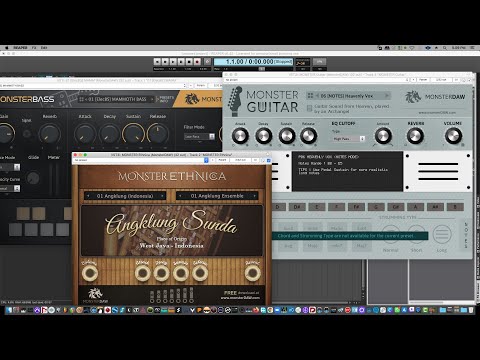Click Monster Guitar Decay knob
Image resolution: width=480 pixels, height=360 pixels.
coord(263,135)
